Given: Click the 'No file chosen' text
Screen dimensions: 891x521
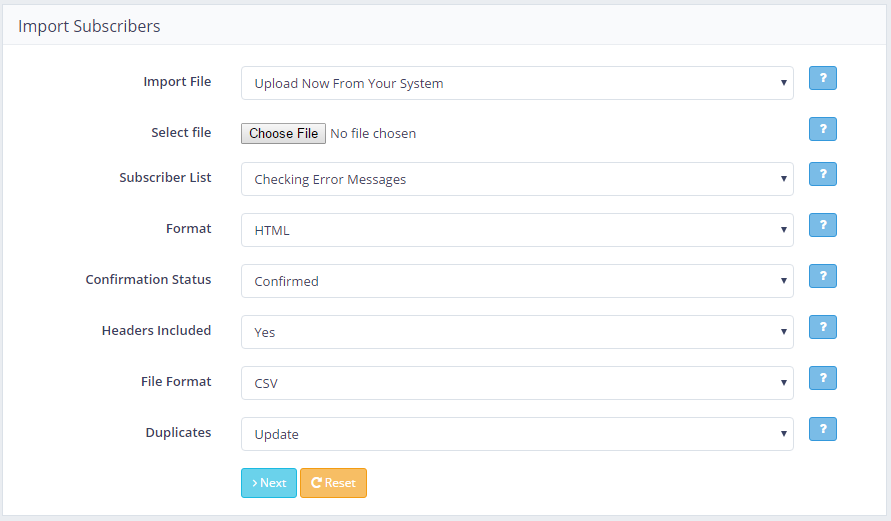Looking at the screenshot, I should [x=373, y=133].
